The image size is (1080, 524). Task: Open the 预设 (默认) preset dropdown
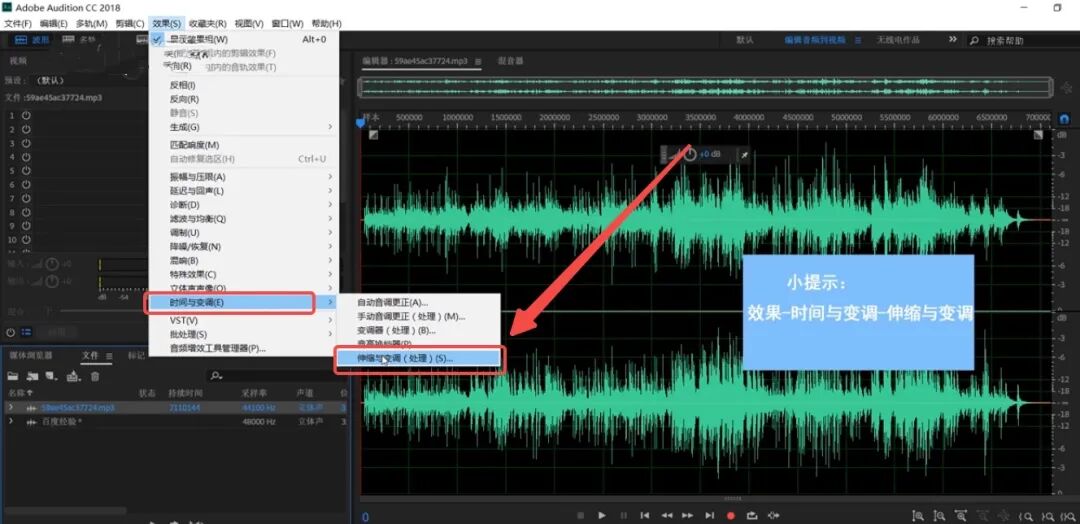click(90, 81)
